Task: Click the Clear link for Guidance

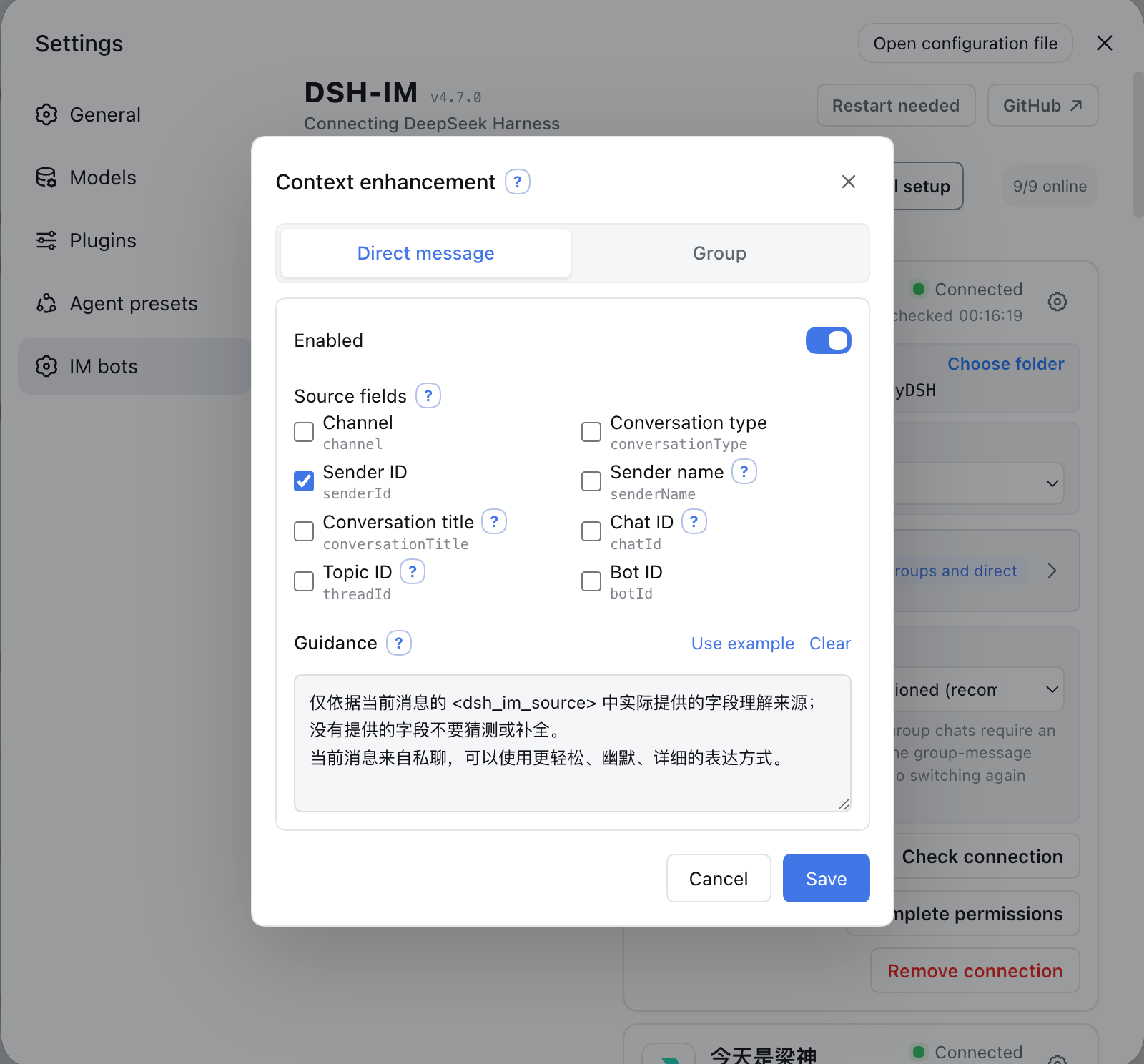Action: [x=830, y=644]
